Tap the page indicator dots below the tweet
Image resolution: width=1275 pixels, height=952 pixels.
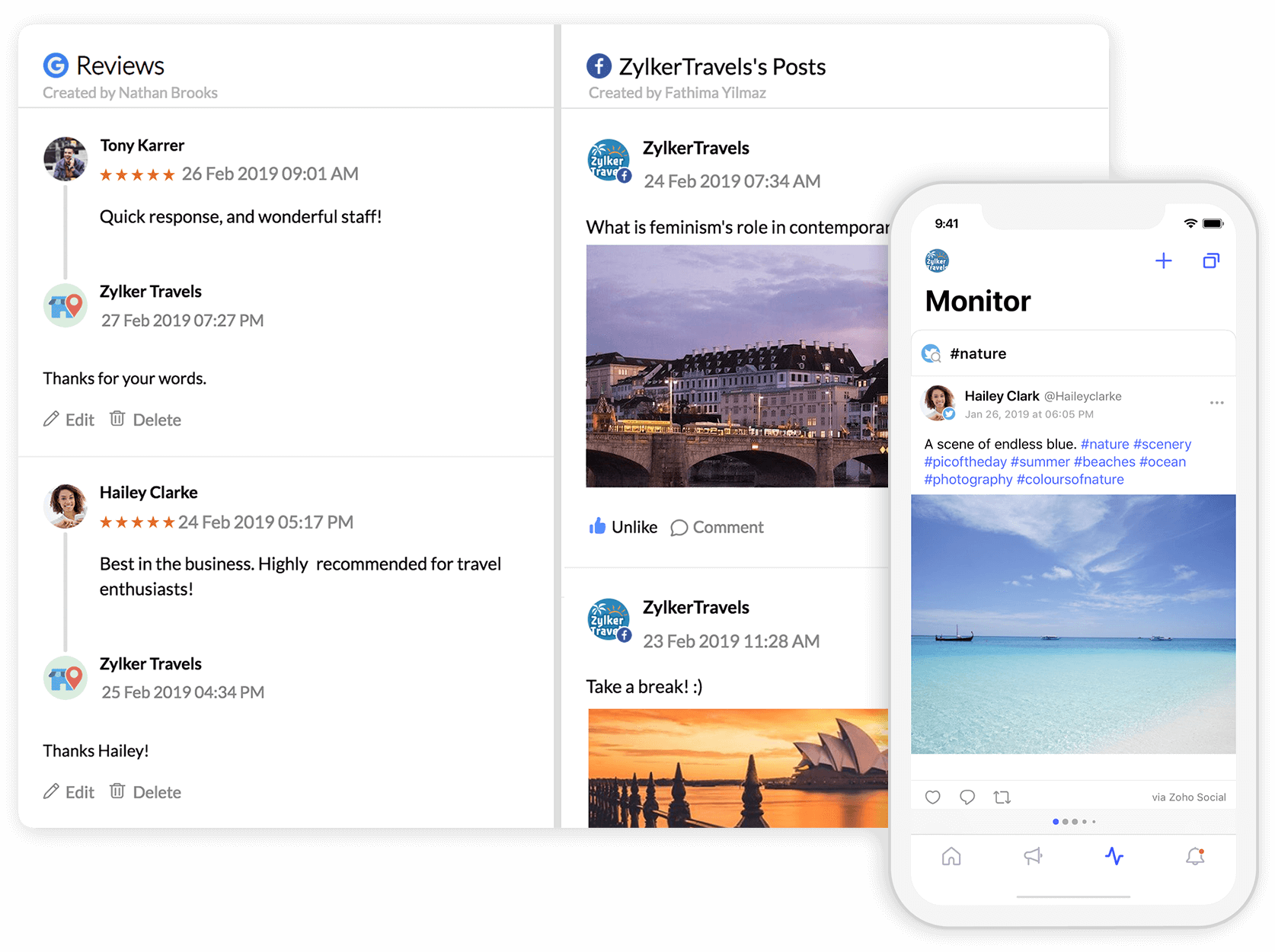point(1074,822)
